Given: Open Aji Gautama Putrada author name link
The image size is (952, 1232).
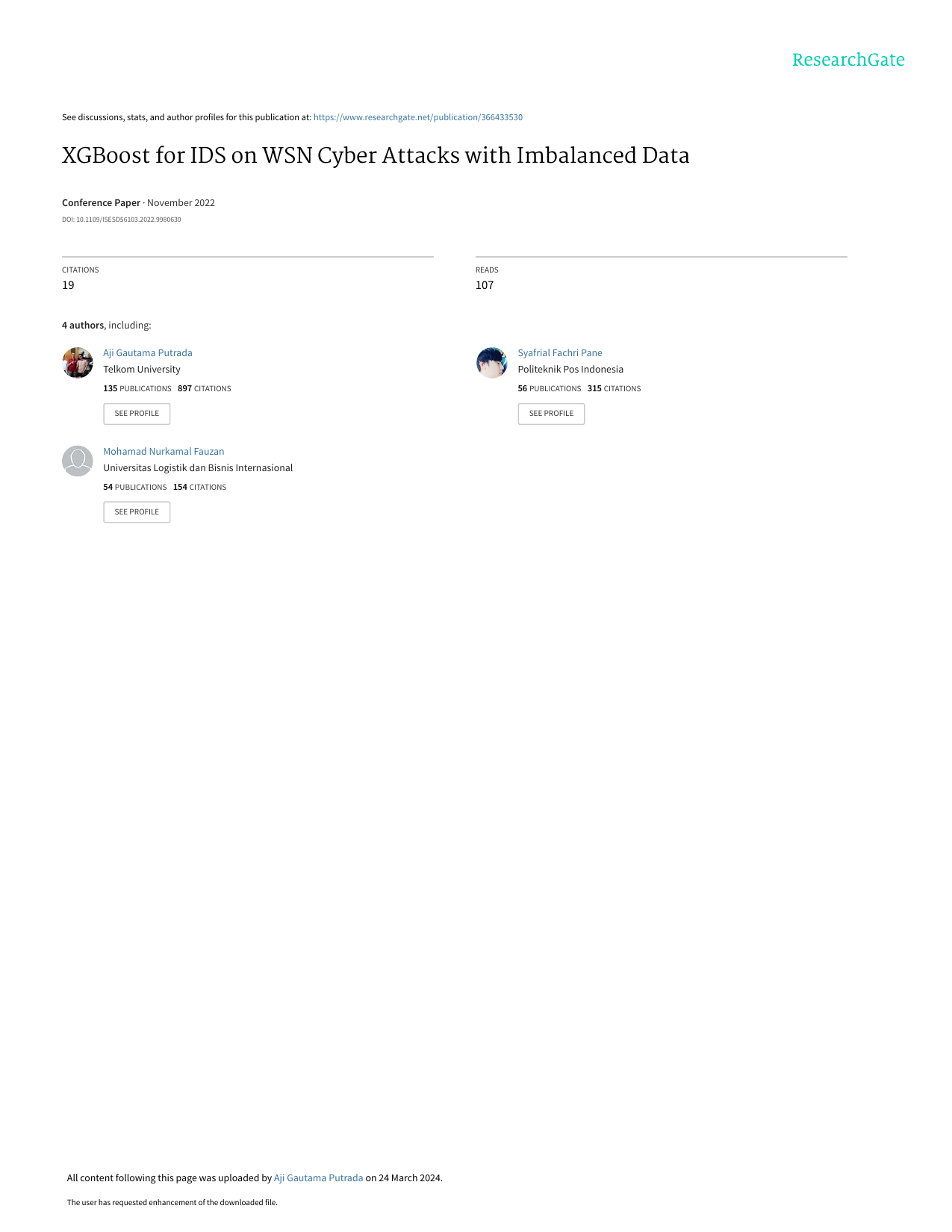Looking at the screenshot, I should point(148,353).
